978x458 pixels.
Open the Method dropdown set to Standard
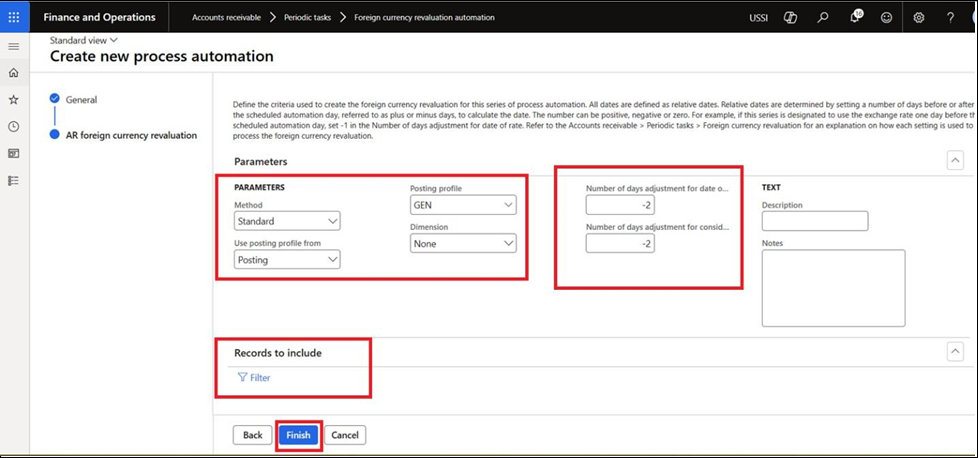click(287, 221)
